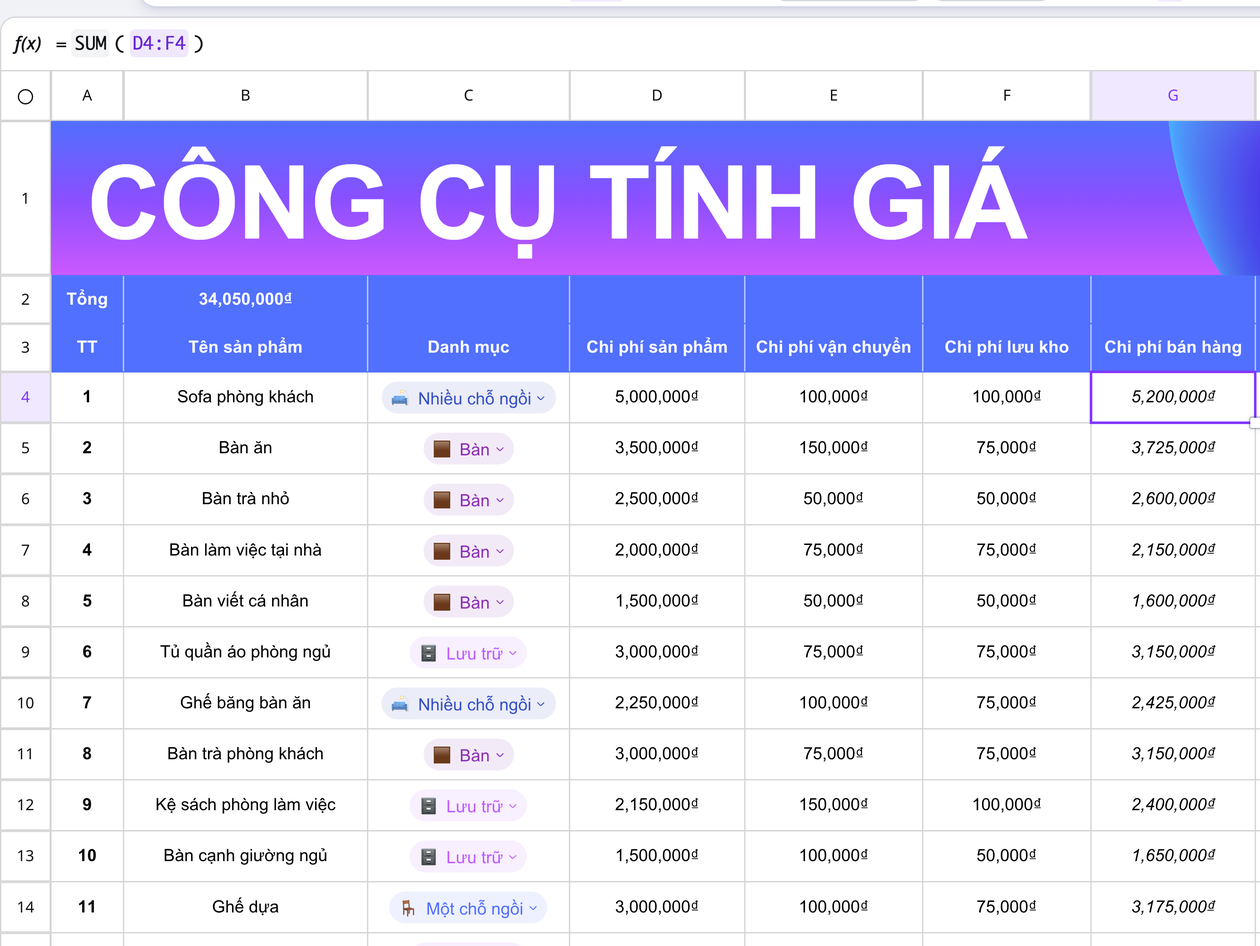
Task: Select product cost 2,250,000₫
Action: pos(657,703)
